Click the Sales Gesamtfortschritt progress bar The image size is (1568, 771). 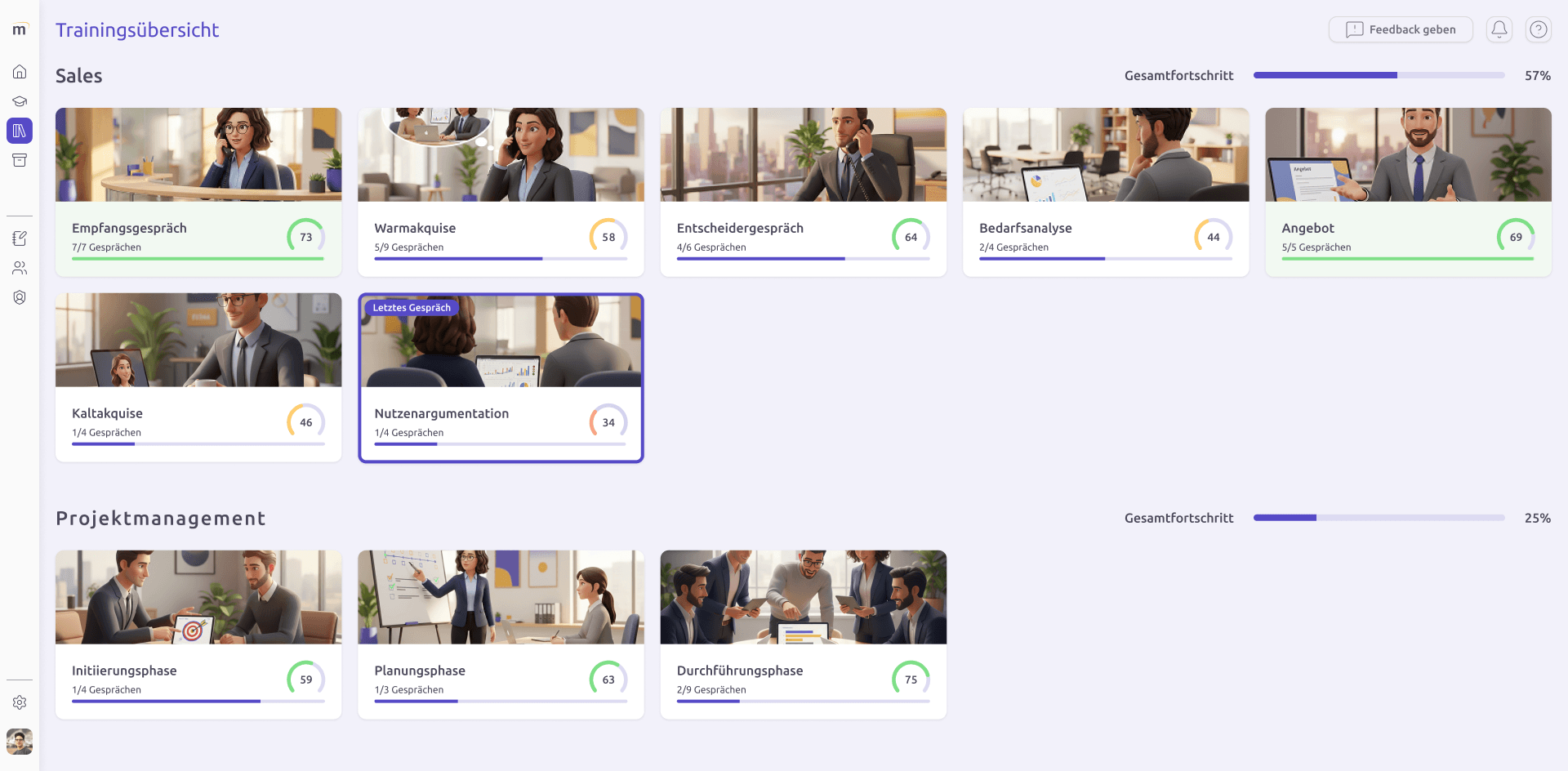[1379, 75]
